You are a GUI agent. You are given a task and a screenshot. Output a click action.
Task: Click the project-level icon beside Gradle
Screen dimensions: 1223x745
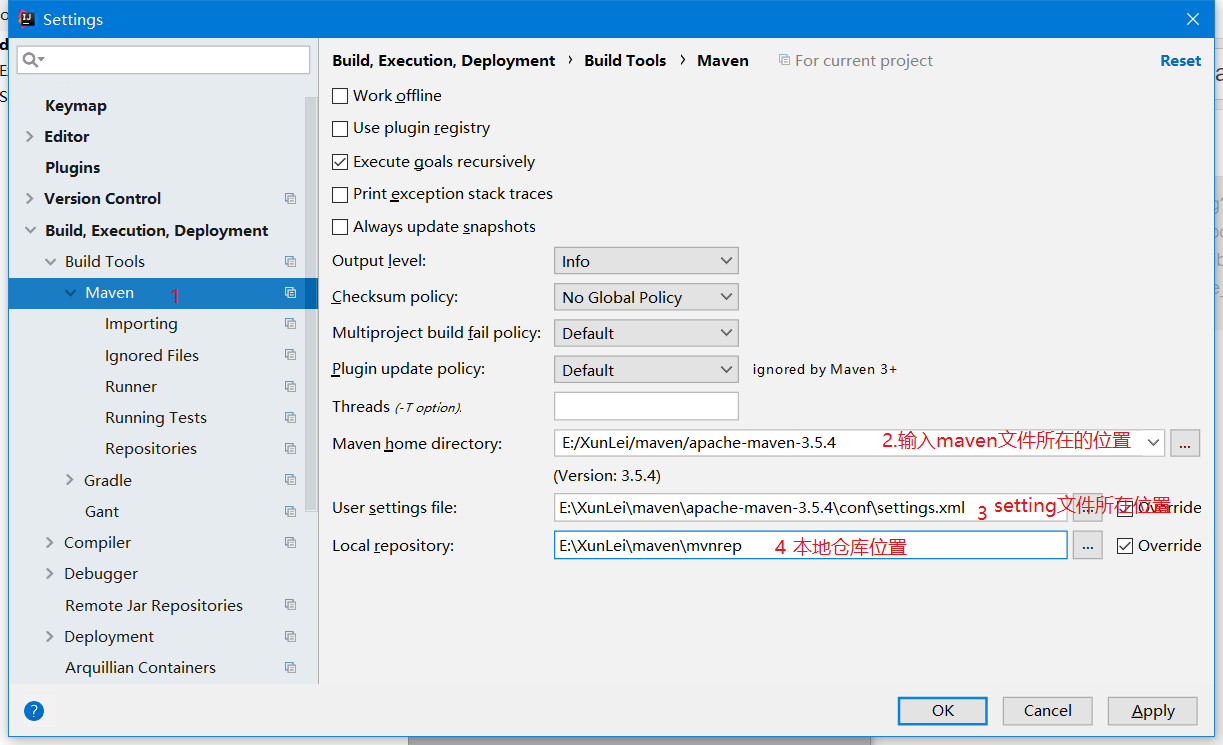coord(290,480)
